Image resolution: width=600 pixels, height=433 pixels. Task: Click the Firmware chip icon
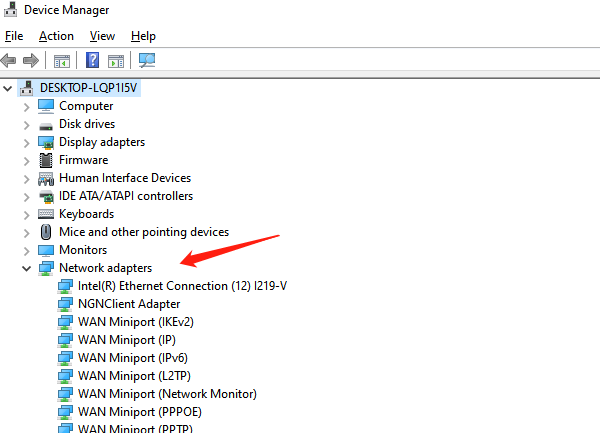coord(46,160)
